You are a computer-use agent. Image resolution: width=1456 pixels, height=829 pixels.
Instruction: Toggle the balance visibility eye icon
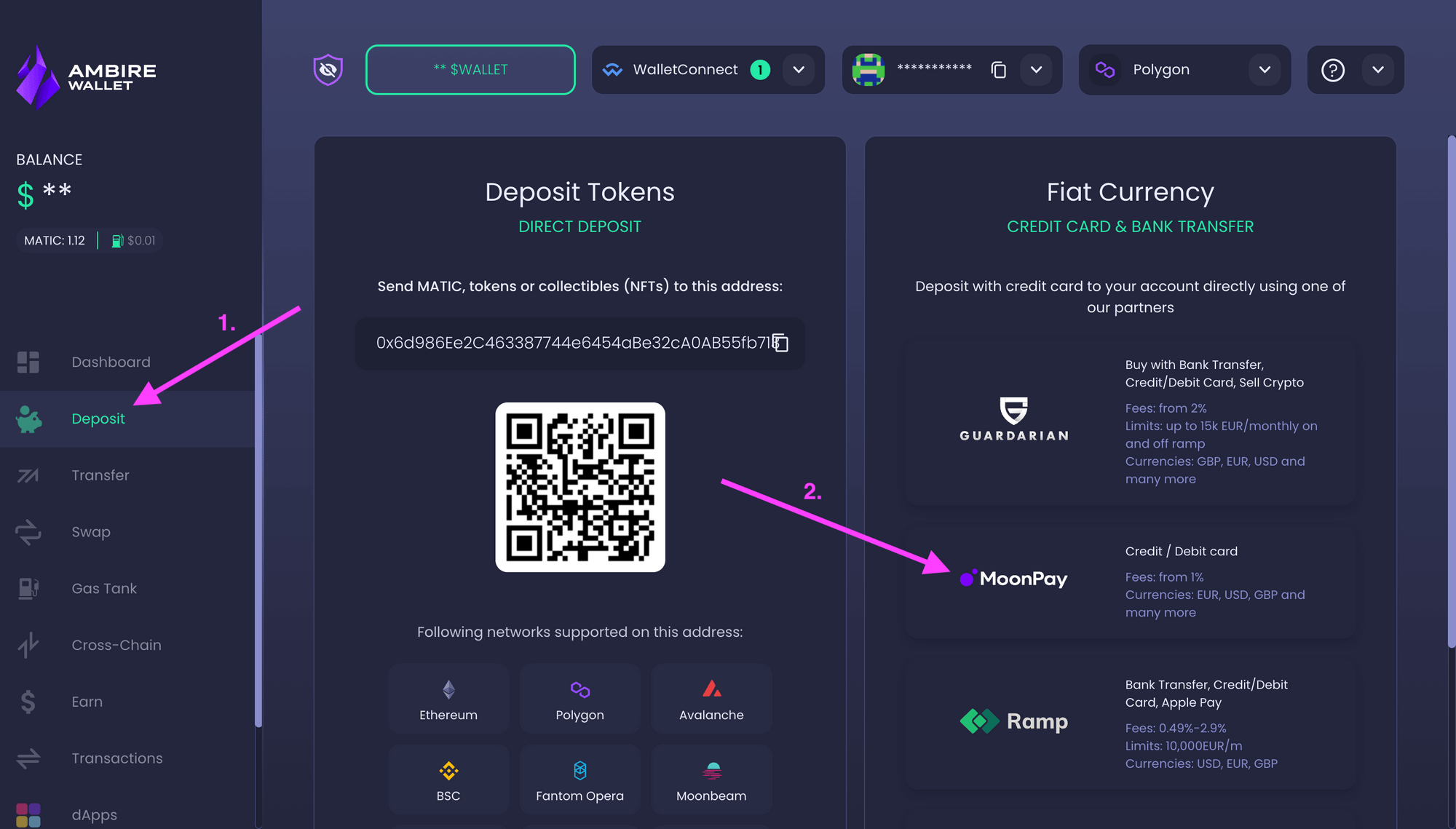(x=329, y=68)
